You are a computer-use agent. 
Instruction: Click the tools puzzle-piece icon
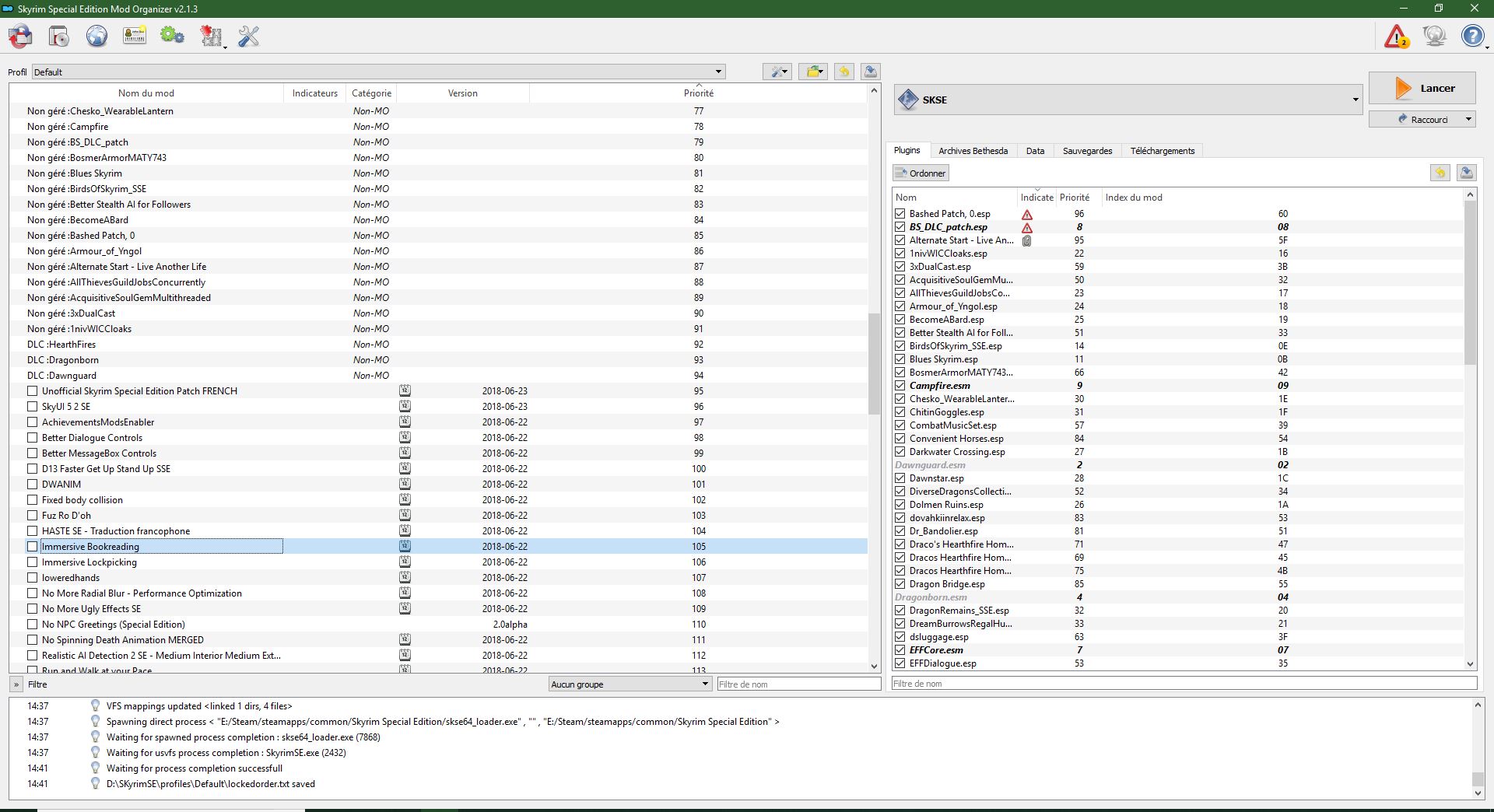coord(211,36)
